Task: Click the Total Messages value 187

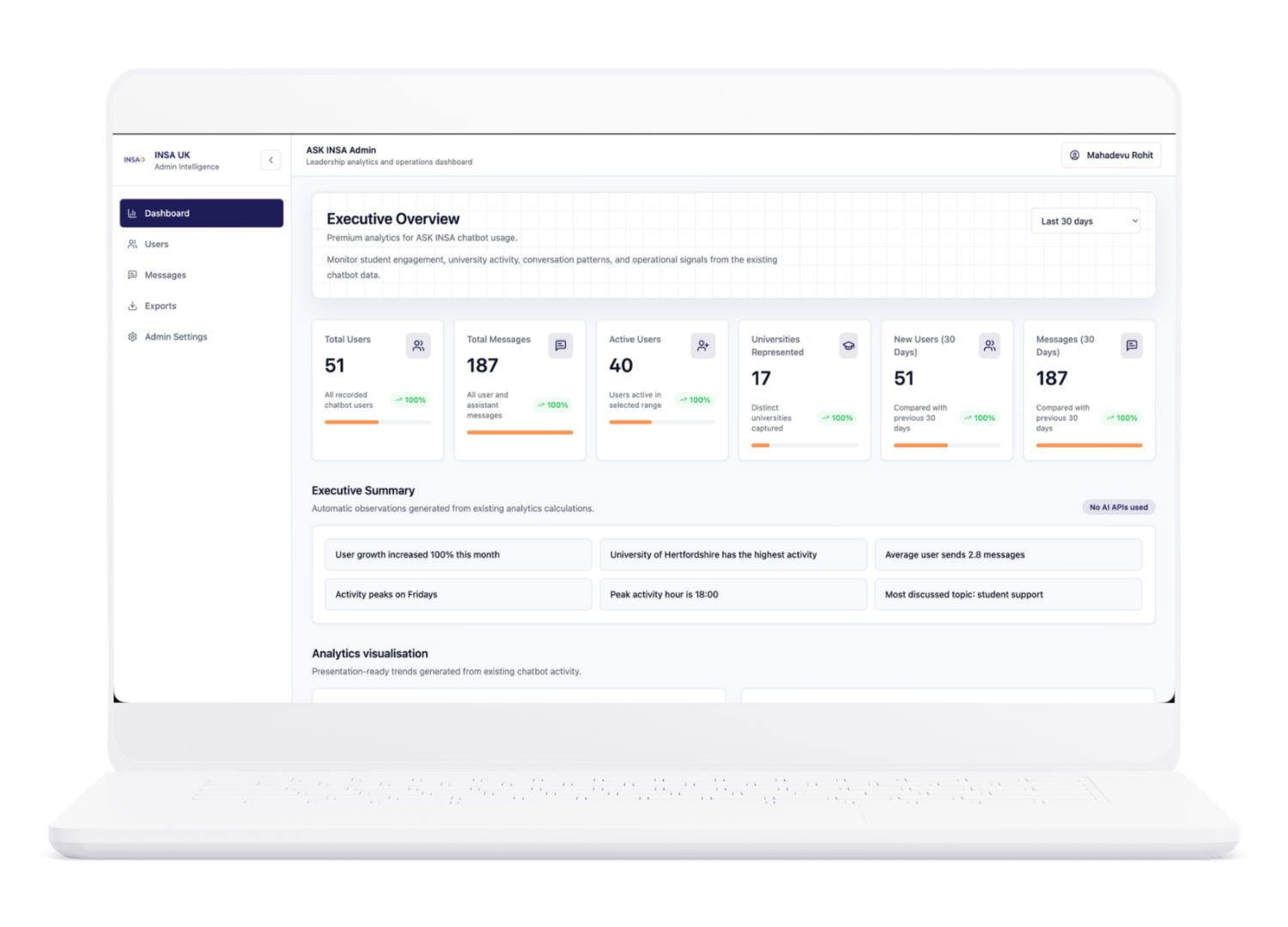Action: coord(483,366)
